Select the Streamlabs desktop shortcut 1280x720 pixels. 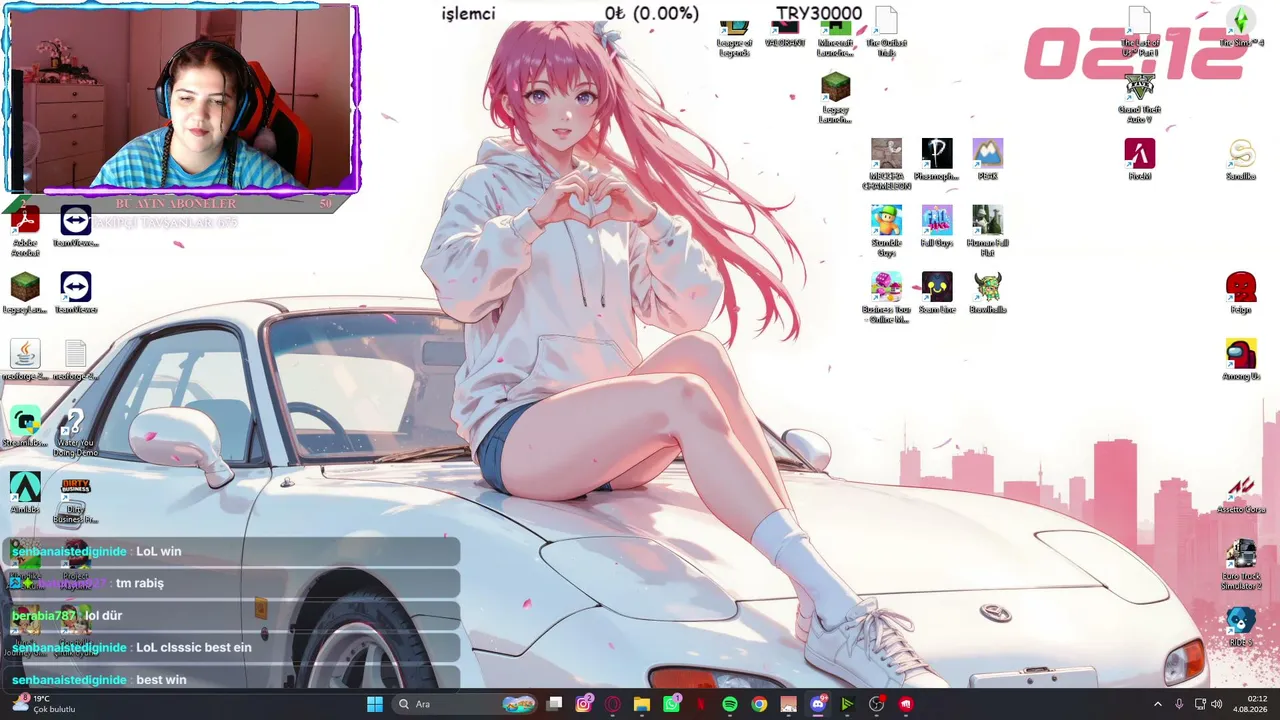25,426
